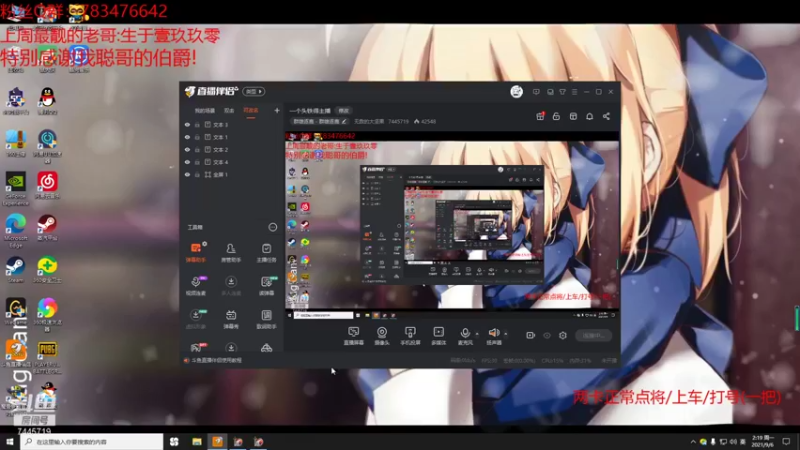
Task: Click the 修改 edit button next to the room title
Action: click(344, 111)
